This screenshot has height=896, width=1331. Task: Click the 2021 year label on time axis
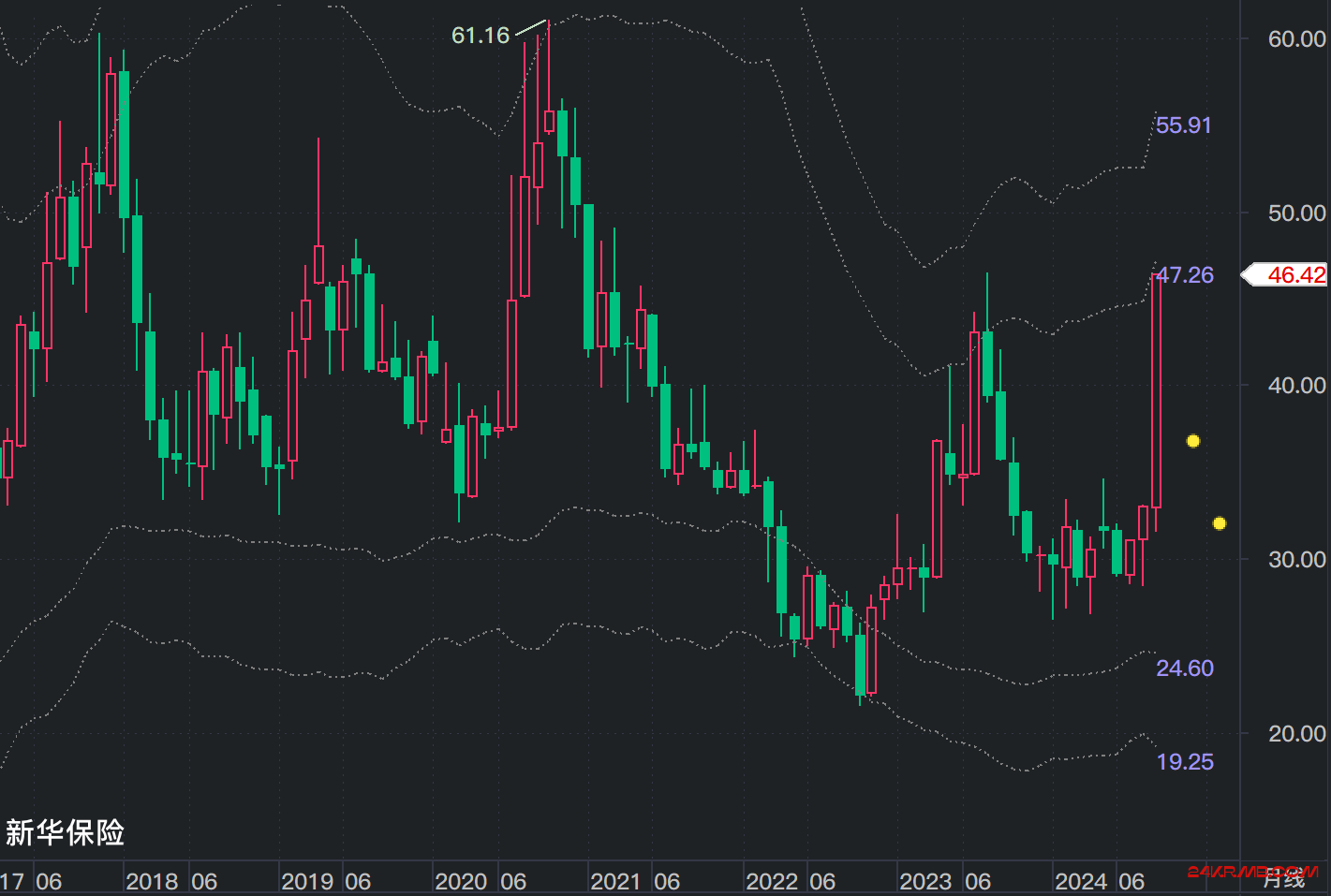click(x=615, y=882)
